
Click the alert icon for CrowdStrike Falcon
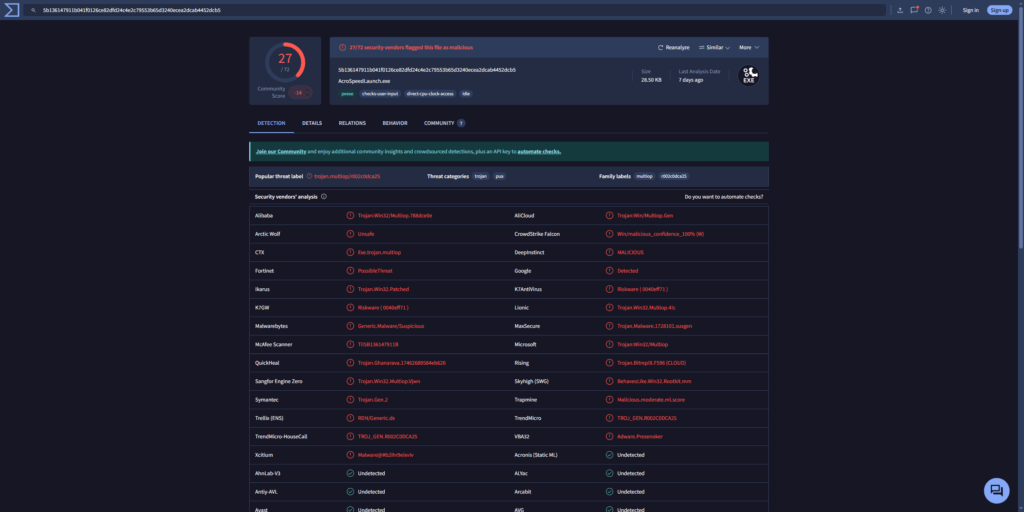[x=609, y=234]
